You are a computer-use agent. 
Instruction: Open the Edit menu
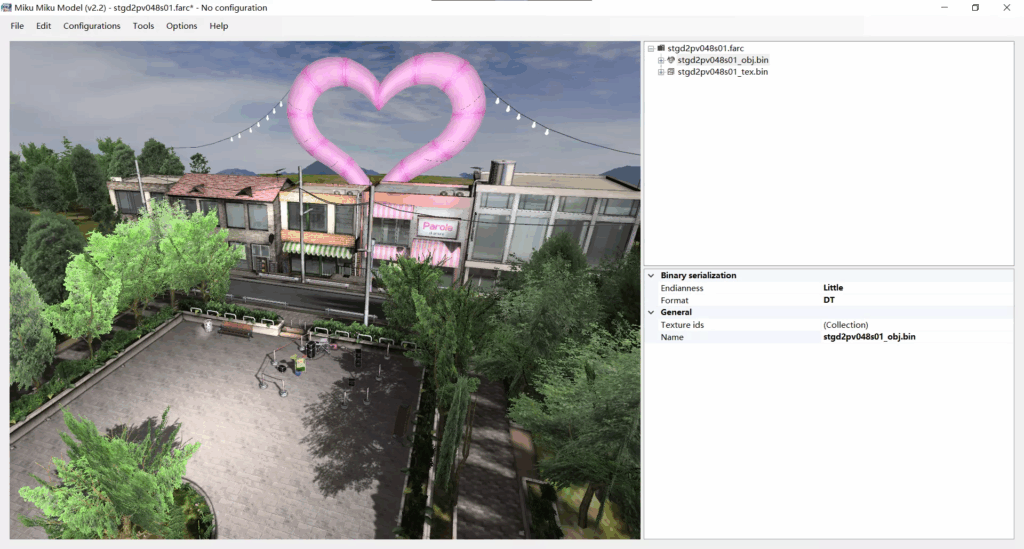point(43,26)
